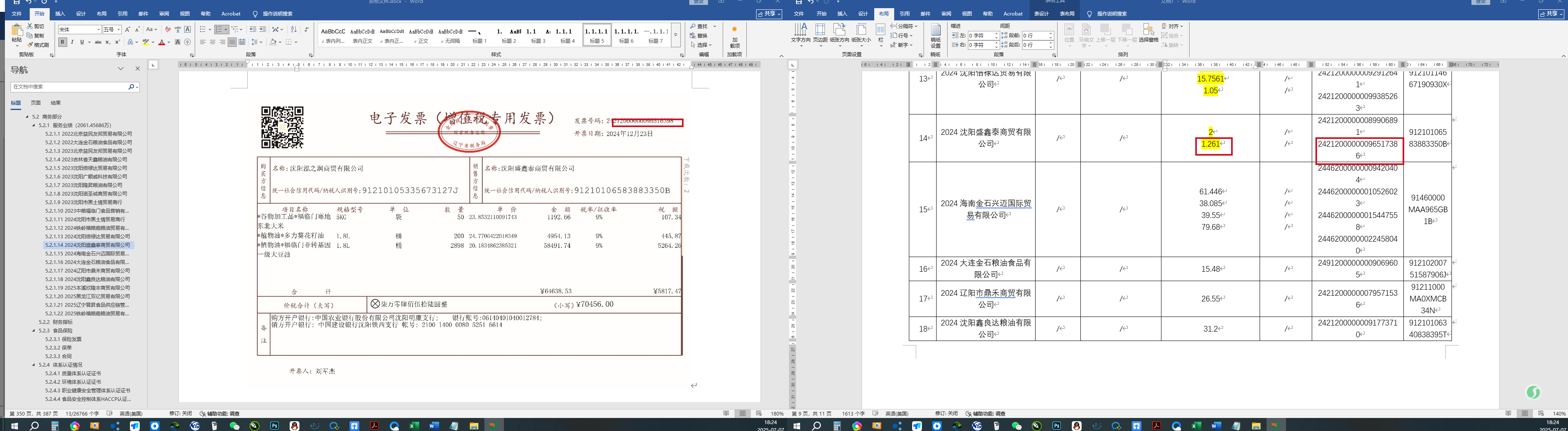This screenshot has width=1568, height=431.
Task: Click the show paragraph marks icon
Action: tap(306, 29)
